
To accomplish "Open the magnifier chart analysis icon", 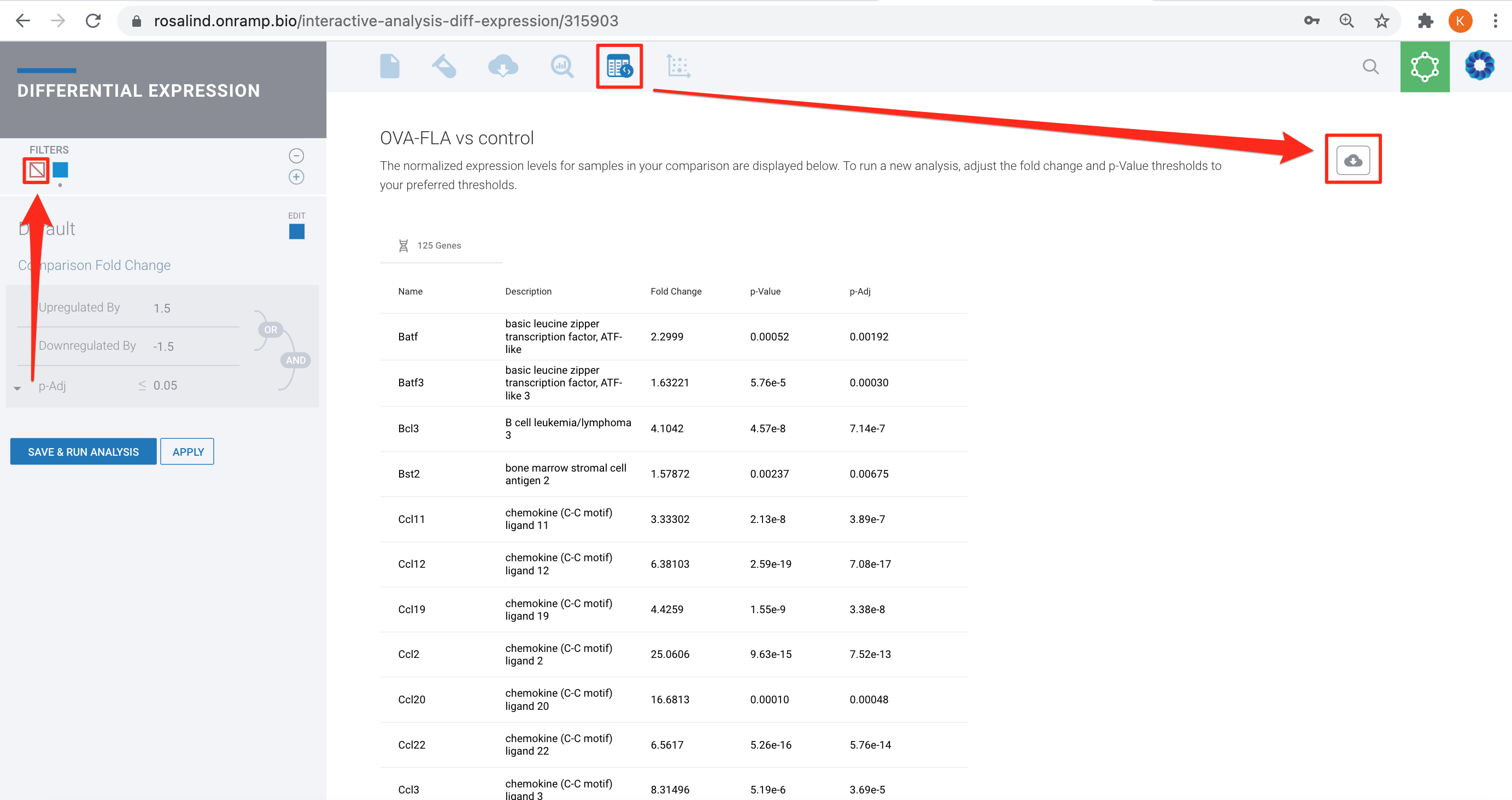I will click(562, 66).
